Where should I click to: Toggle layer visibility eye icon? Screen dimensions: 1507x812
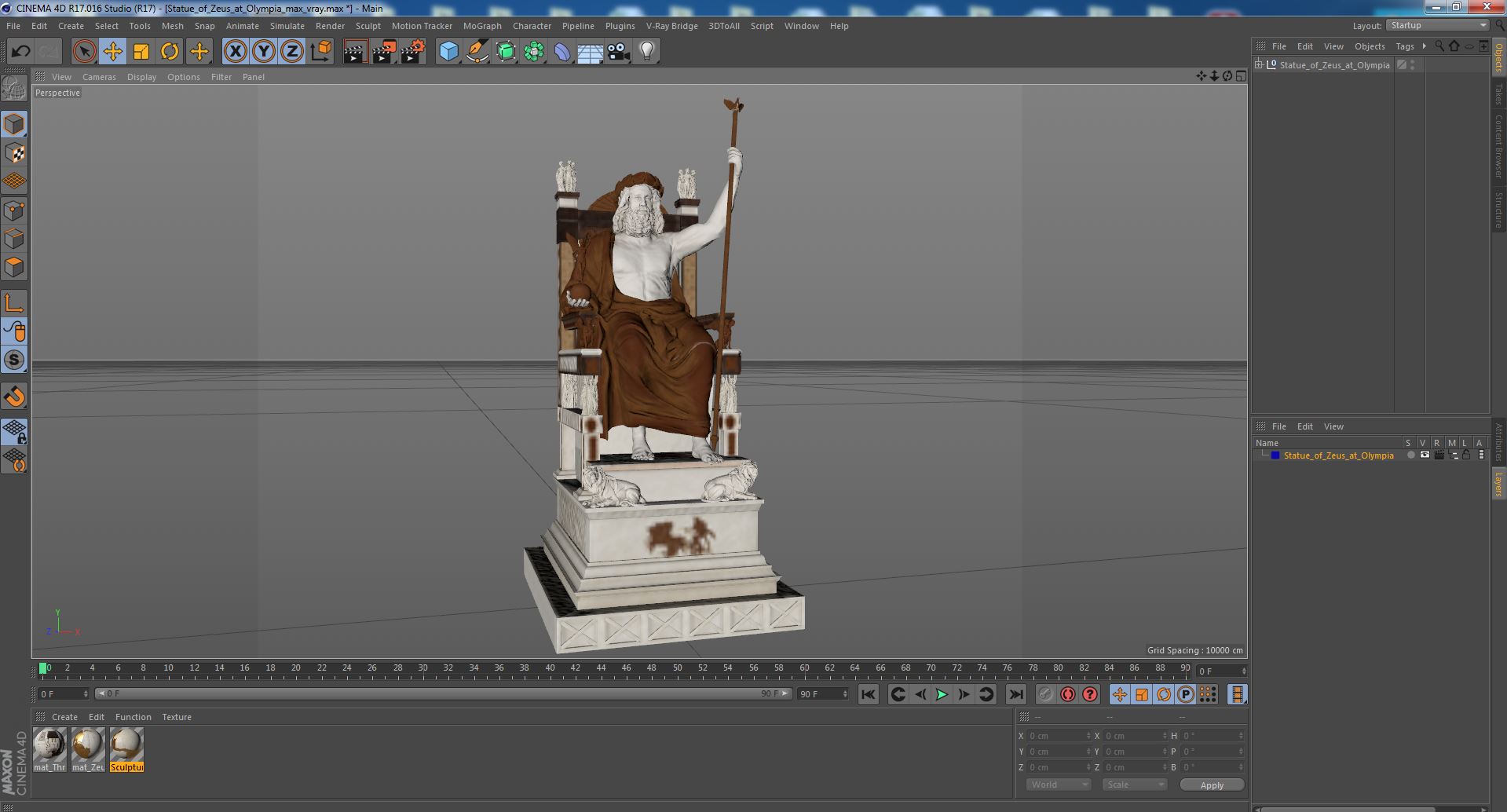[x=1425, y=455]
